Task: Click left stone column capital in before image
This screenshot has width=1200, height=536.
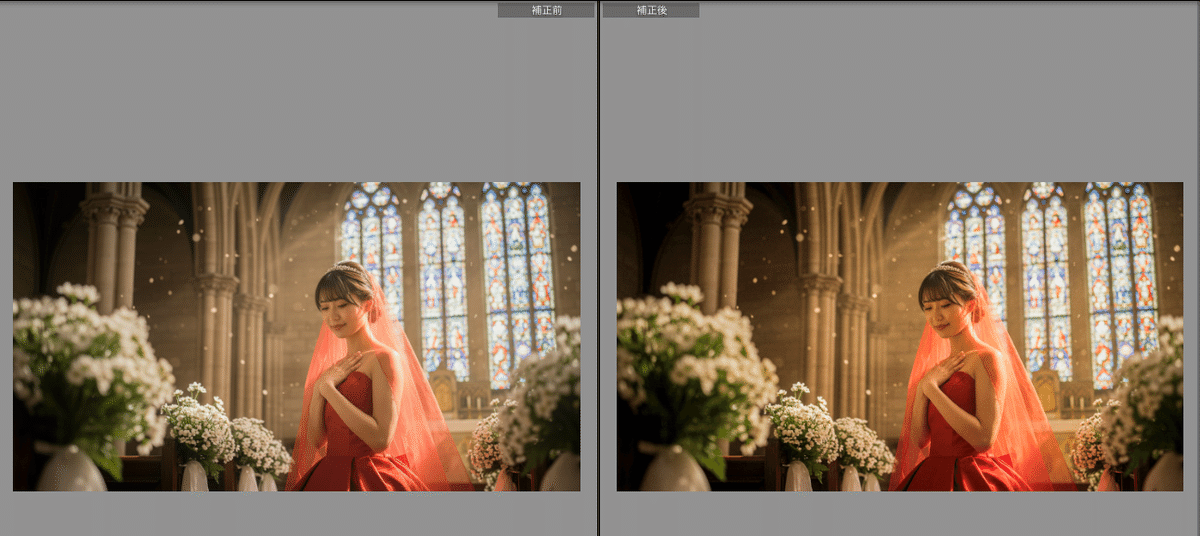Action: [114, 211]
